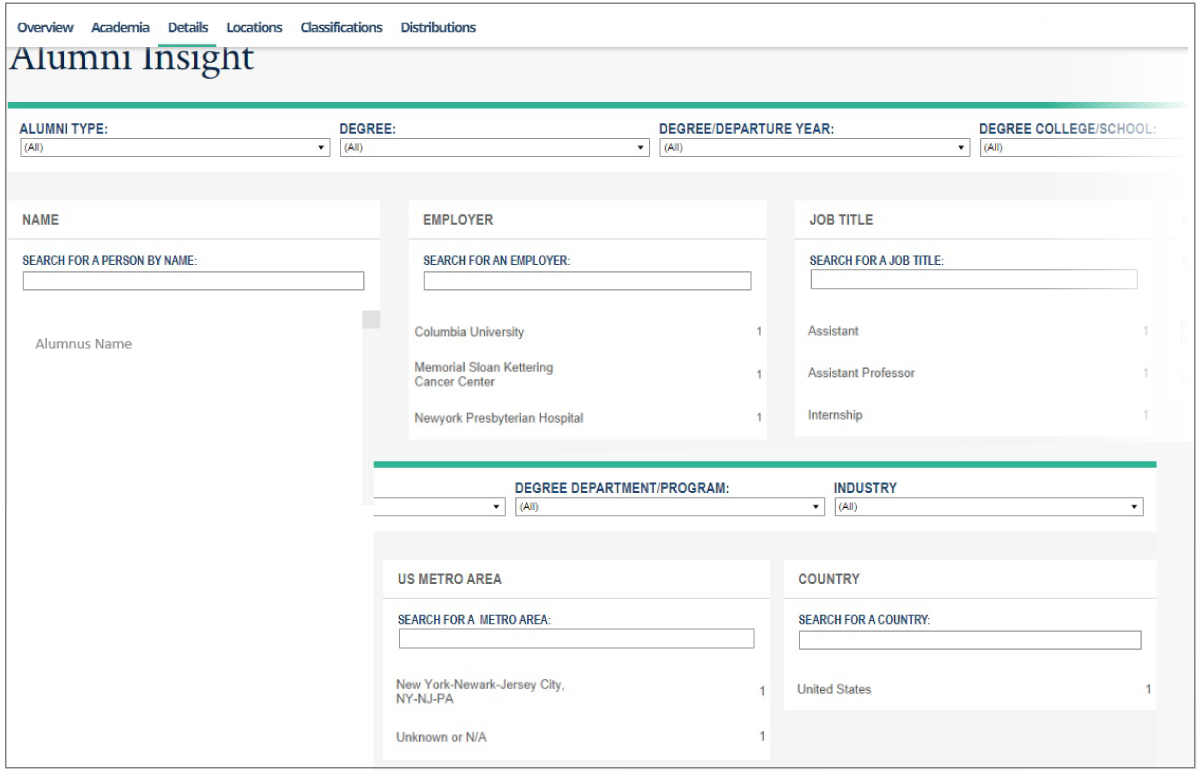This screenshot has height=773, width=1200.
Task: Click the metro area search field
Action: [576, 639]
